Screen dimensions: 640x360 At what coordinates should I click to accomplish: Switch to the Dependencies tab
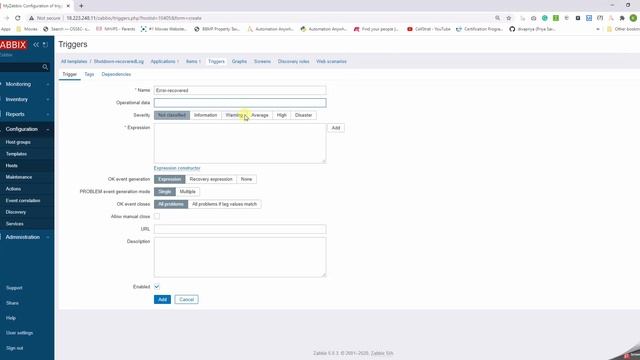pos(116,74)
